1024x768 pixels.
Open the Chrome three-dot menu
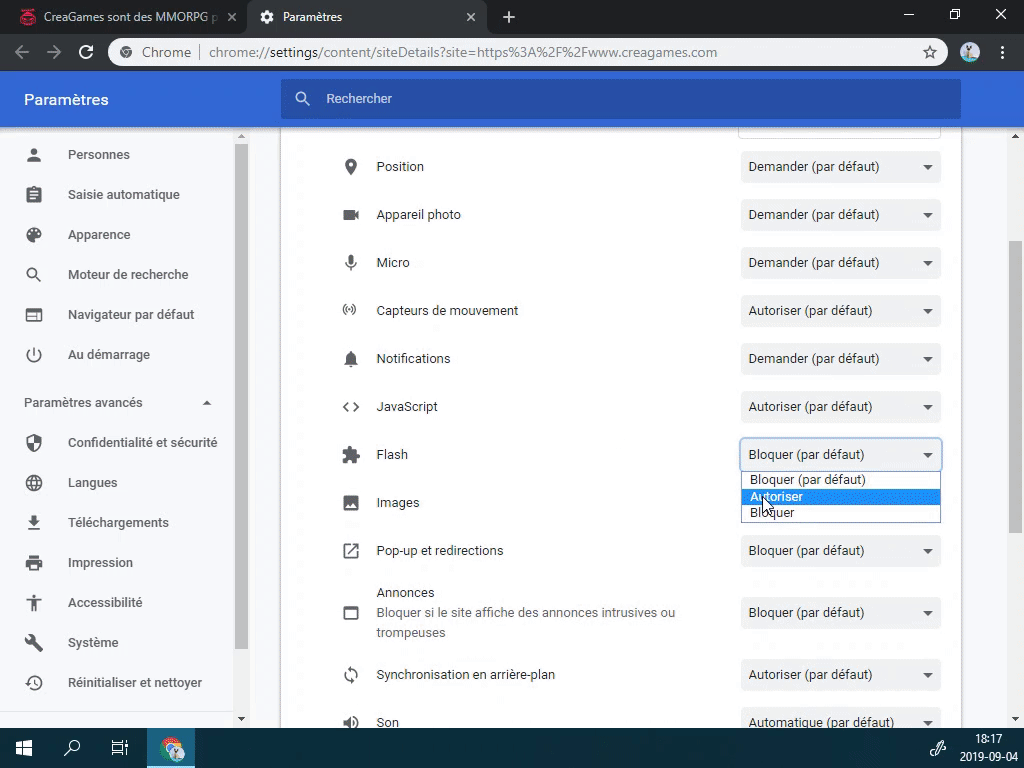[x=1001, y=52]
